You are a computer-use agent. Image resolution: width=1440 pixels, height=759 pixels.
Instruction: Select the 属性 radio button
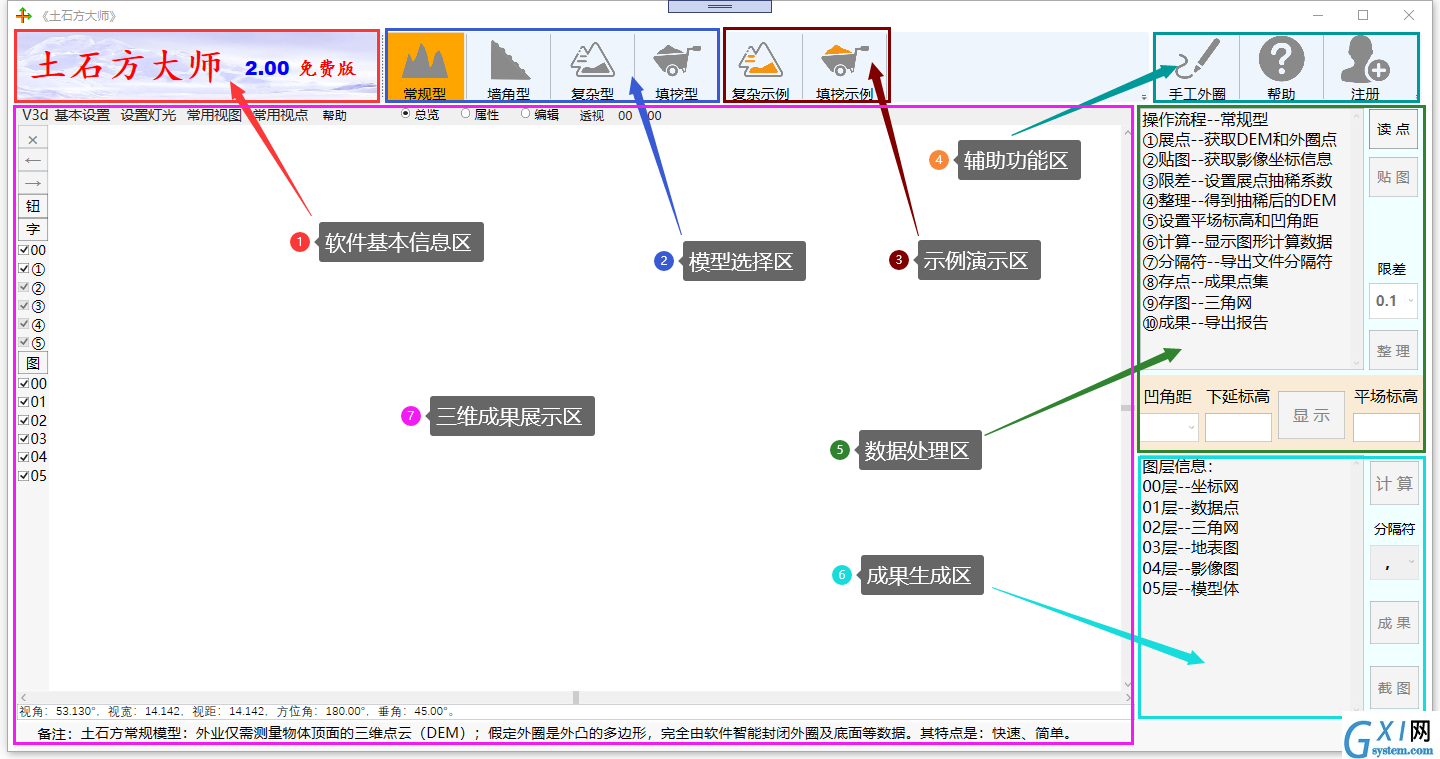pyautogui.click(x=466, y=114)
